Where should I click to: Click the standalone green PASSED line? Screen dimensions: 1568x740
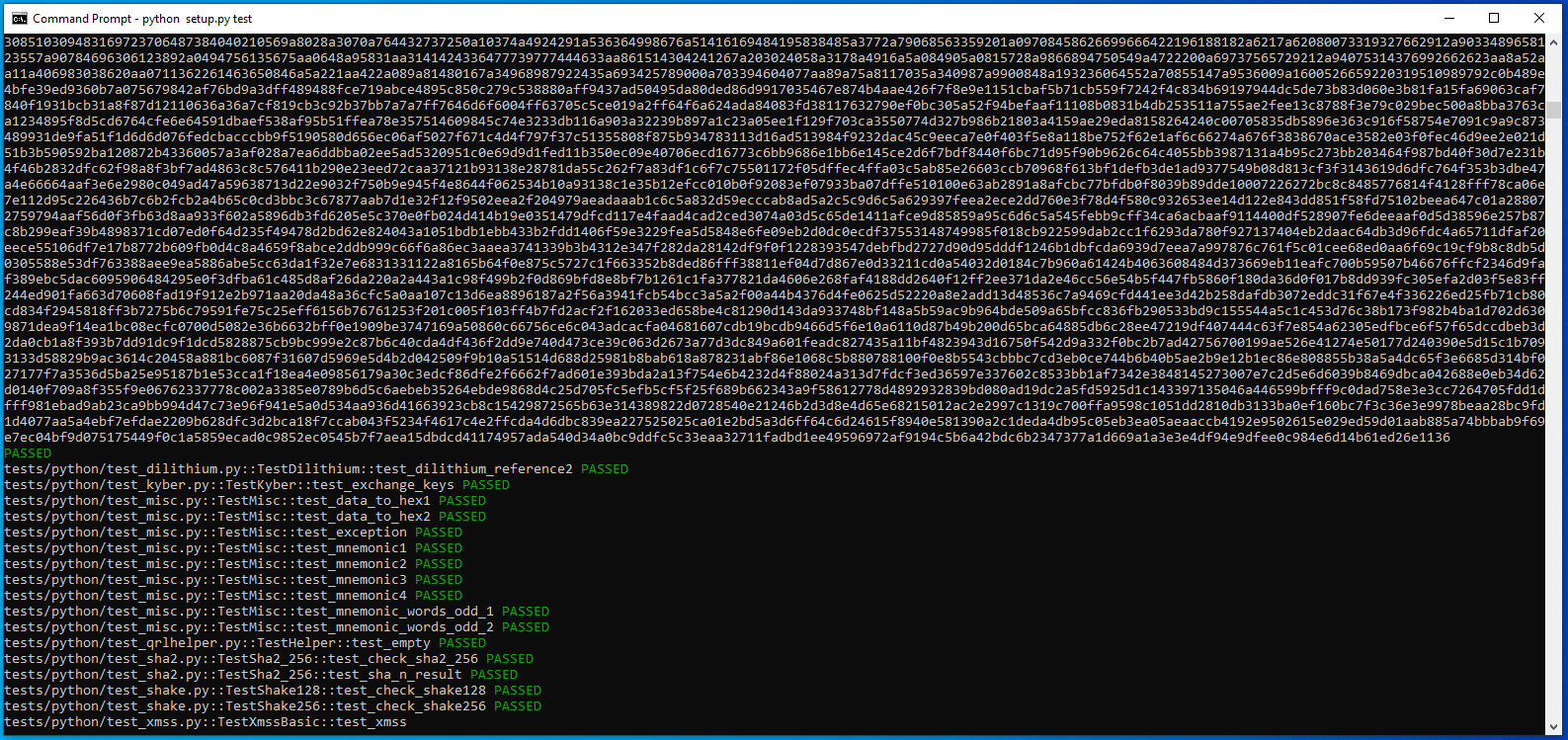[x=28, y=453]
